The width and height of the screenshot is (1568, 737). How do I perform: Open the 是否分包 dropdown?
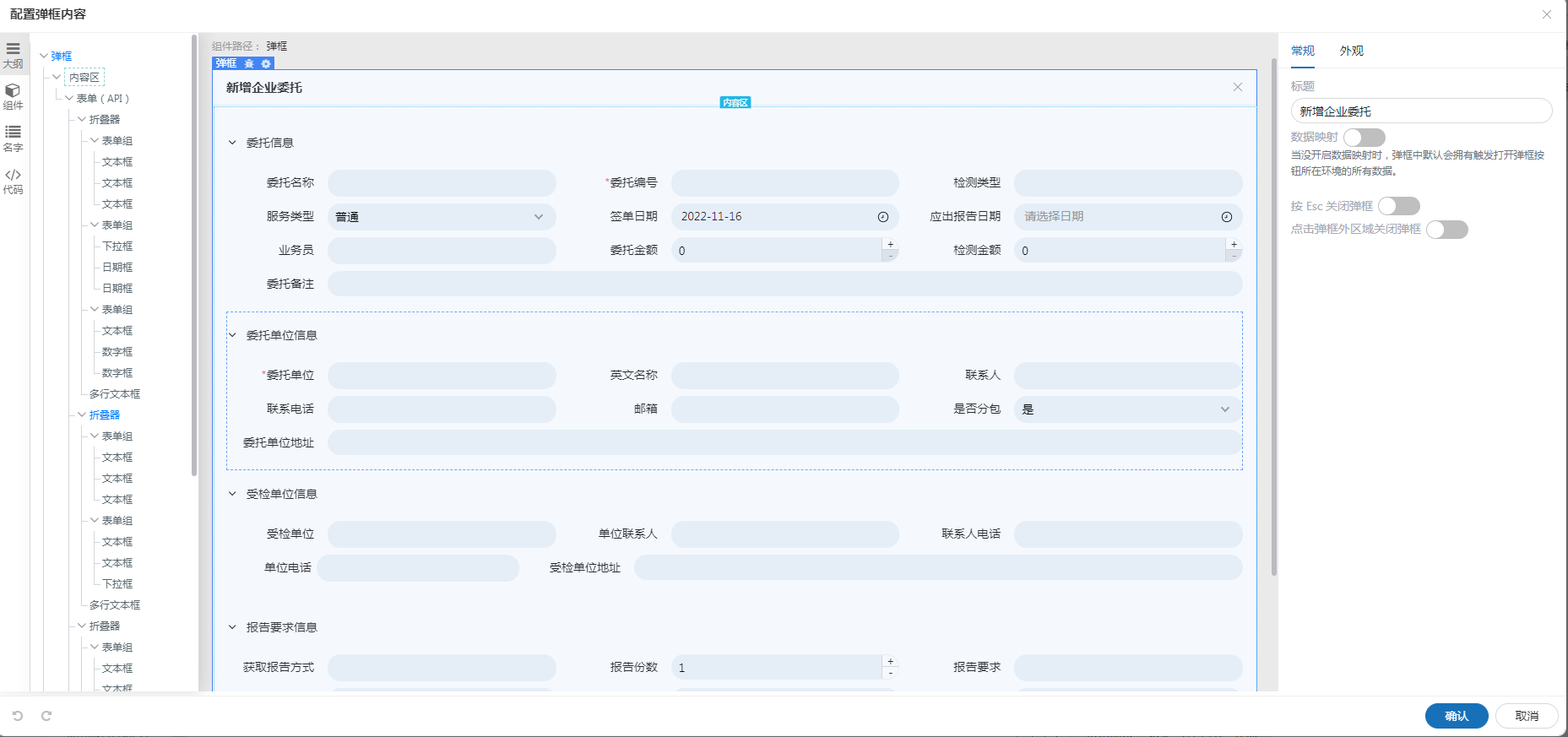(x=1127, y=409)
